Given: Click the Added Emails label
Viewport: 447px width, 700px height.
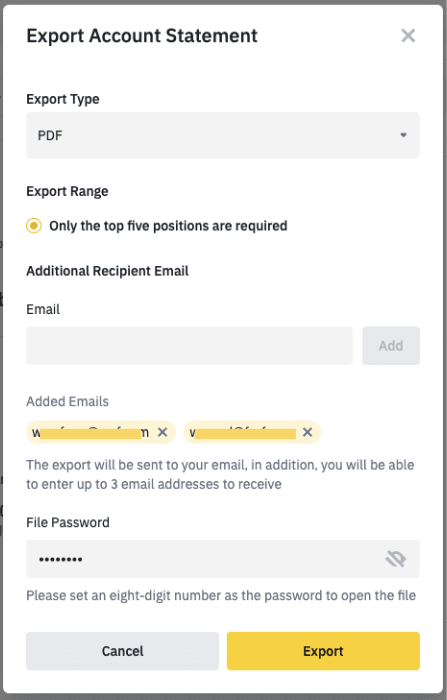Looking at the screenshot, I should pos(67,401).
